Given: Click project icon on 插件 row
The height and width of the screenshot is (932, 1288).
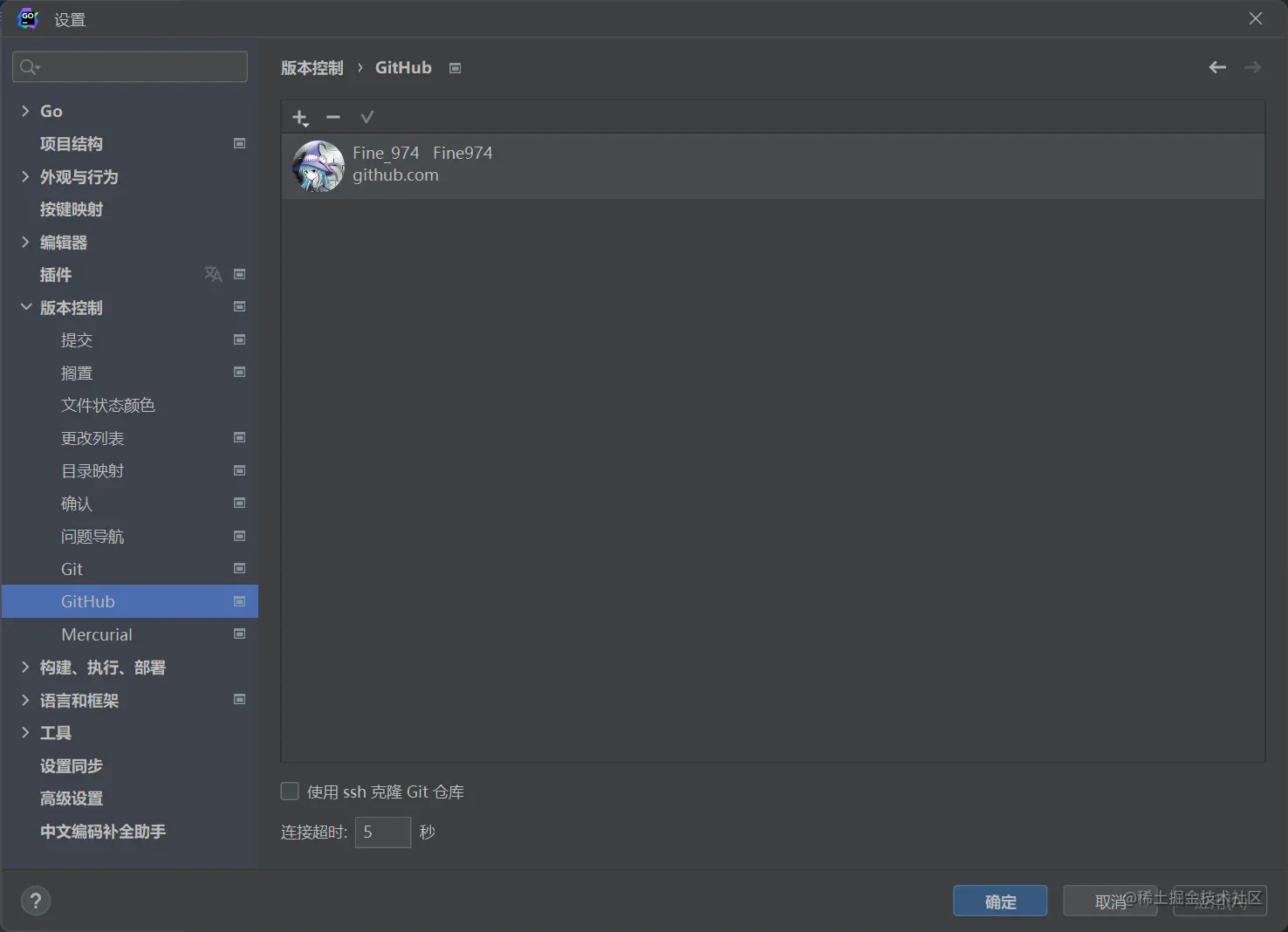Looking at the screenshot, I should [x=240, y=274].
